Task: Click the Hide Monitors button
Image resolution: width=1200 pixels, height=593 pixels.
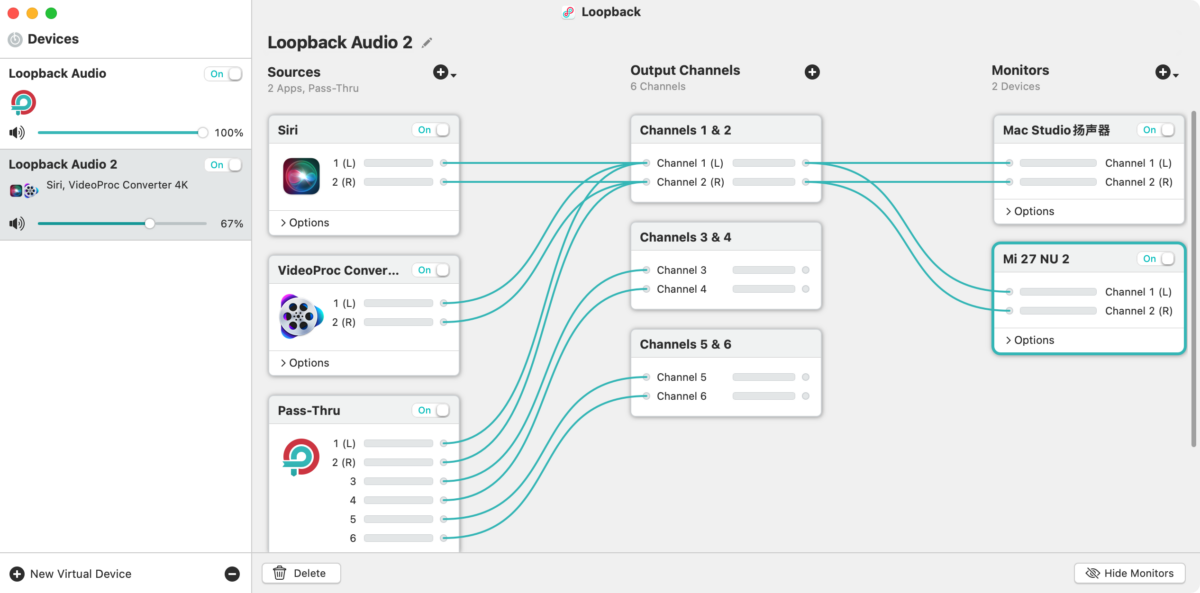Action: (x=1130, y=573)
